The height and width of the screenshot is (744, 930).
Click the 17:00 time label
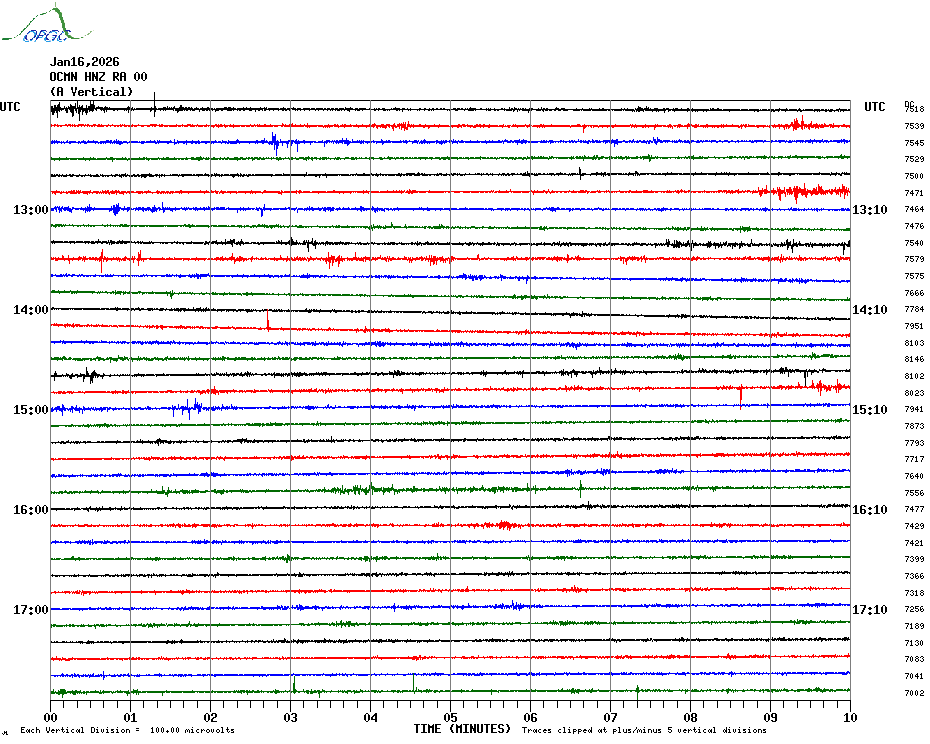click(x=31, y=609)
